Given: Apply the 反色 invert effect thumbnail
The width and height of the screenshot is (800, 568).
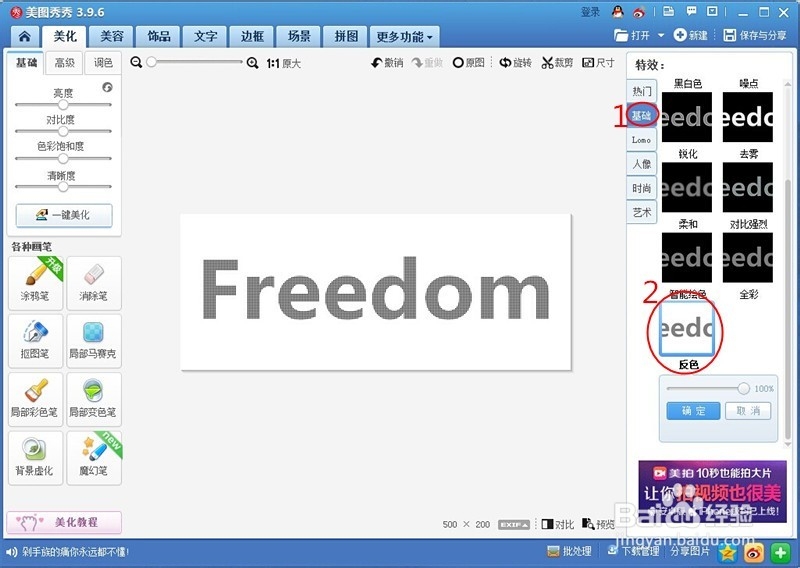Looking at the screenshot, I should [x=687, y=328].
